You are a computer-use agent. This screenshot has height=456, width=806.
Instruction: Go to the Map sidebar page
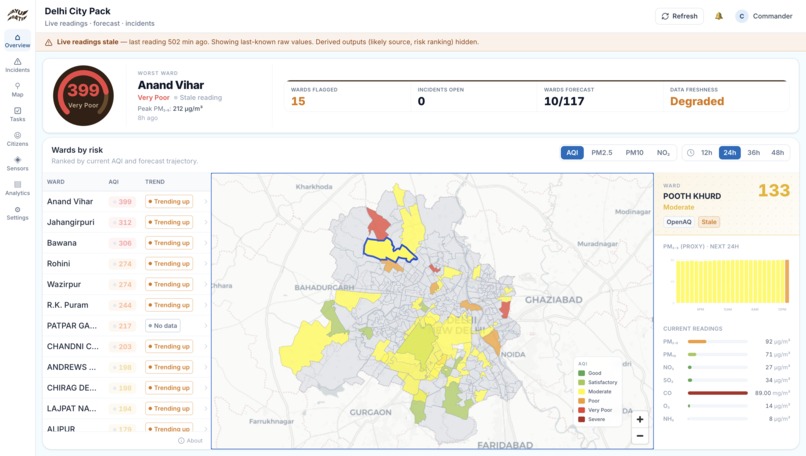(17, 90)
